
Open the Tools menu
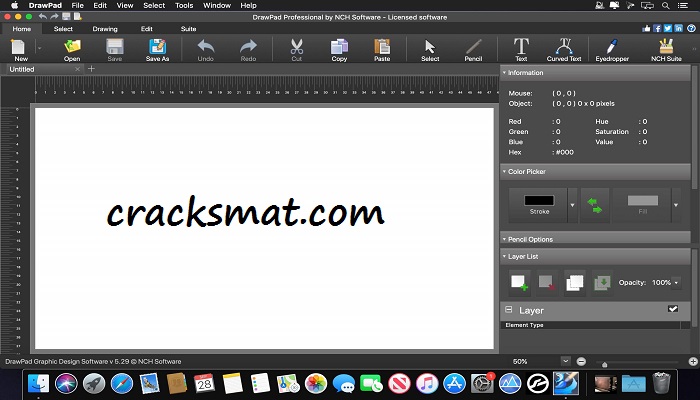(x=184, y=5)
